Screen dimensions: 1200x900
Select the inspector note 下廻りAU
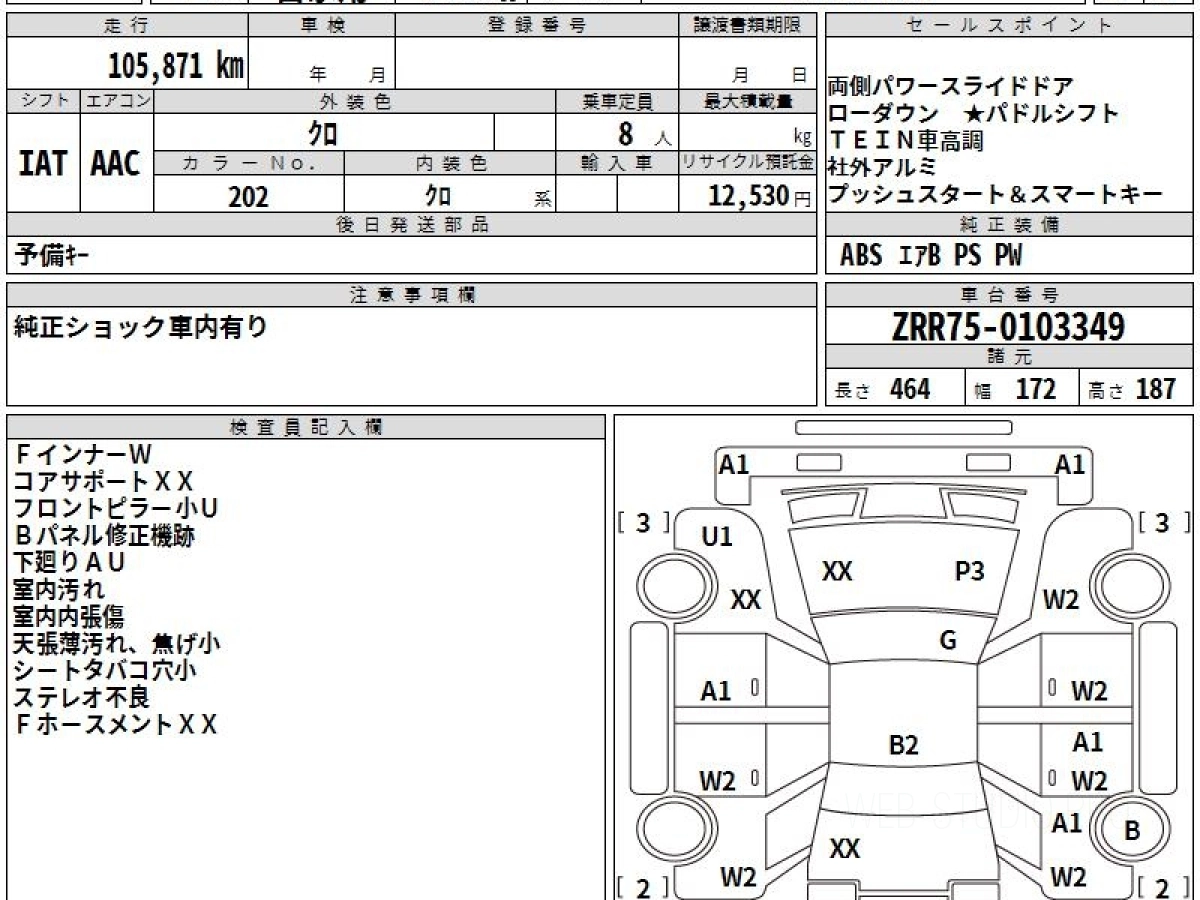pyautogui.click(x=69, y=563)
